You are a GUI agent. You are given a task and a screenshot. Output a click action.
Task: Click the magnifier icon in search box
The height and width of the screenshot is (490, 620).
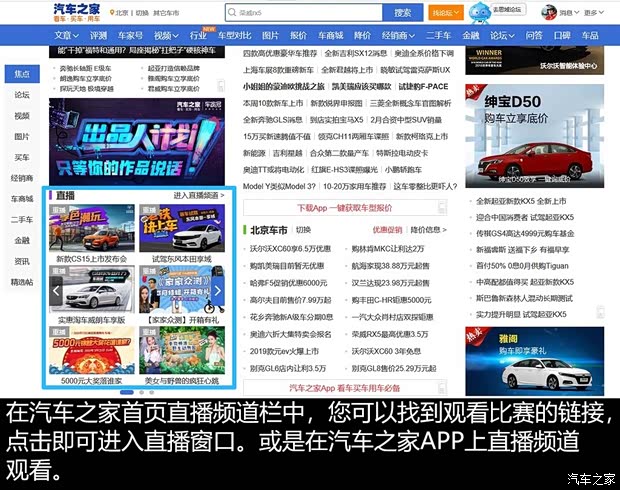[x=232, y=12]
